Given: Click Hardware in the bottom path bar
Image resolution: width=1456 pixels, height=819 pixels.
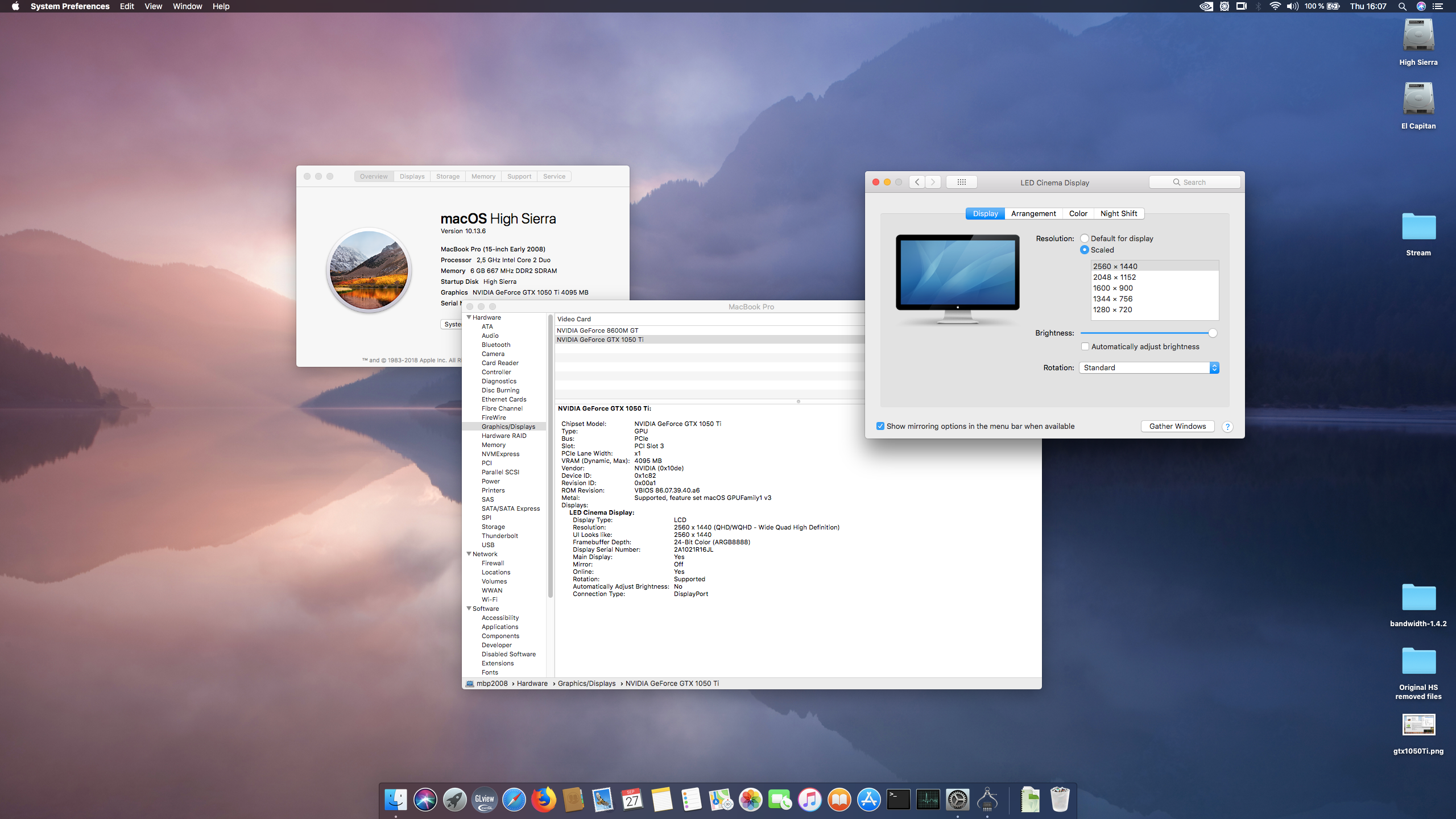Looking at the screenshot, I should pos(532,684).
